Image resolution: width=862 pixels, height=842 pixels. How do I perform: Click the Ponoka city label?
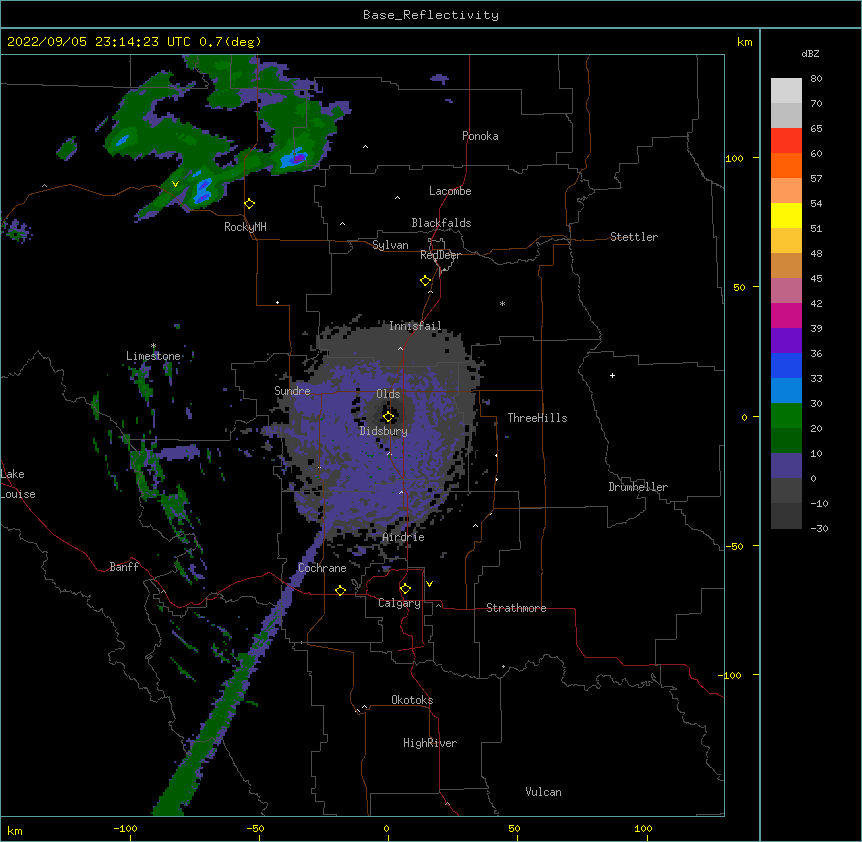[480, 136]
